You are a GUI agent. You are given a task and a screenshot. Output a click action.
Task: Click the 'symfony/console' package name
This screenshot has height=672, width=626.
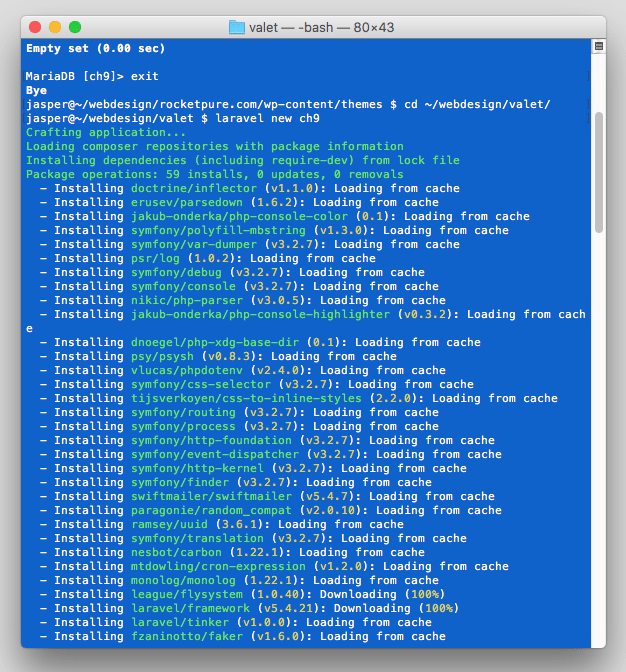[x=183, y=286]
